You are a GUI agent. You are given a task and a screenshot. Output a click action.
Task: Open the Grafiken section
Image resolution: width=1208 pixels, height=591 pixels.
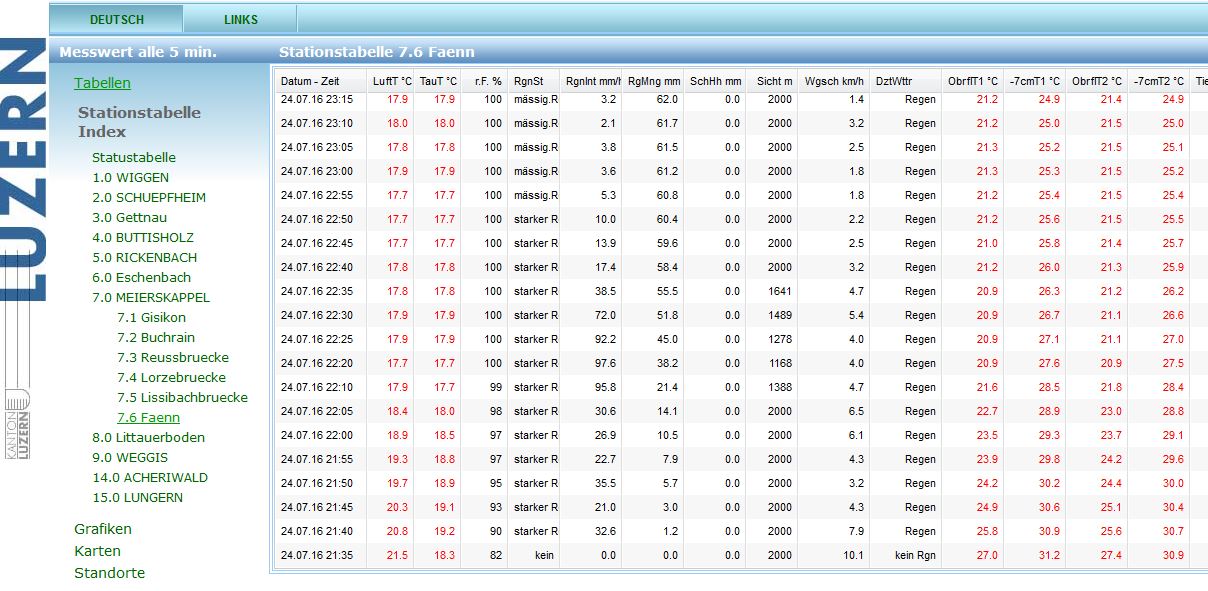103,529
